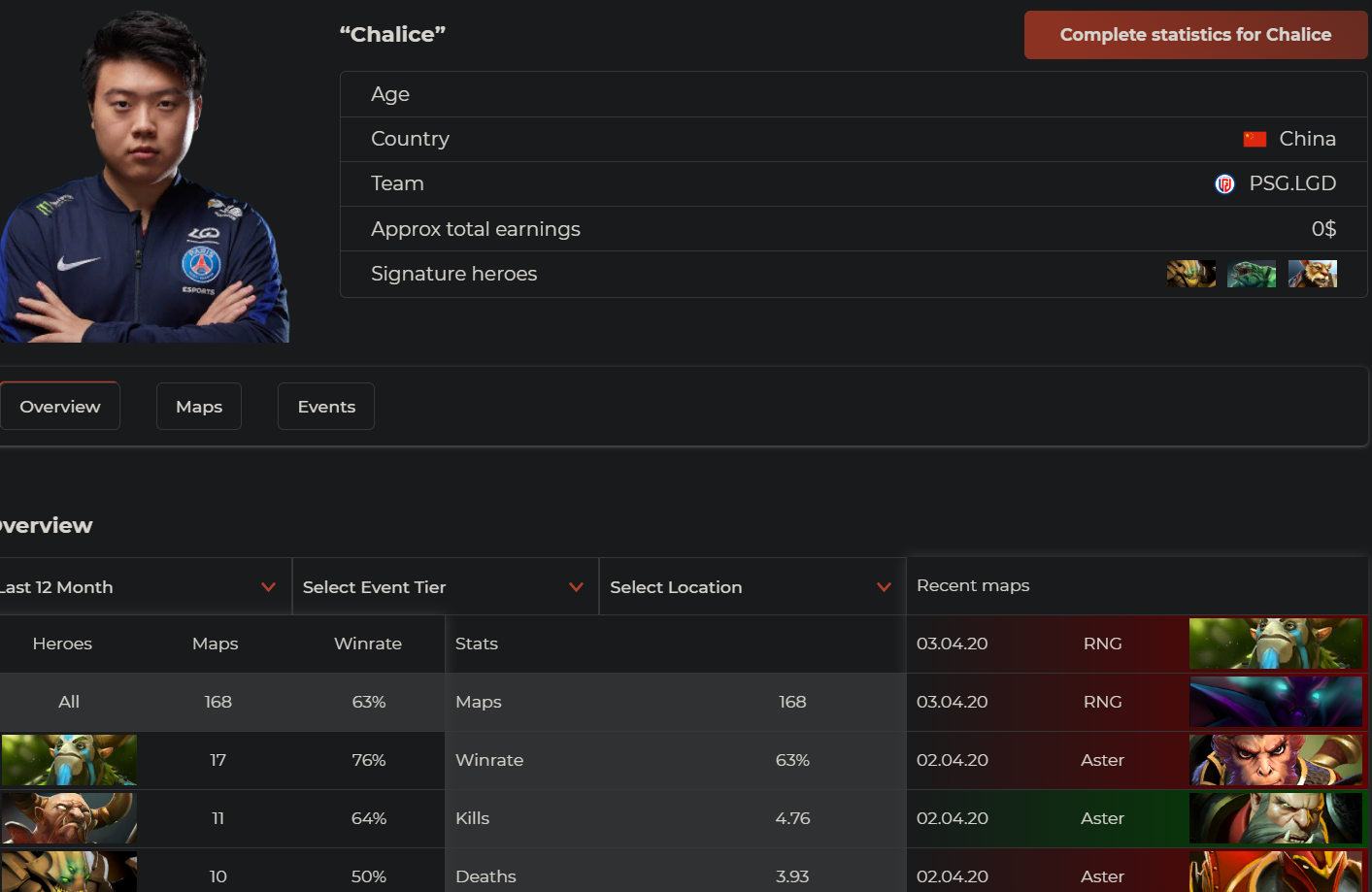Click the PSG.LGD team logo

click(1224, 183)
